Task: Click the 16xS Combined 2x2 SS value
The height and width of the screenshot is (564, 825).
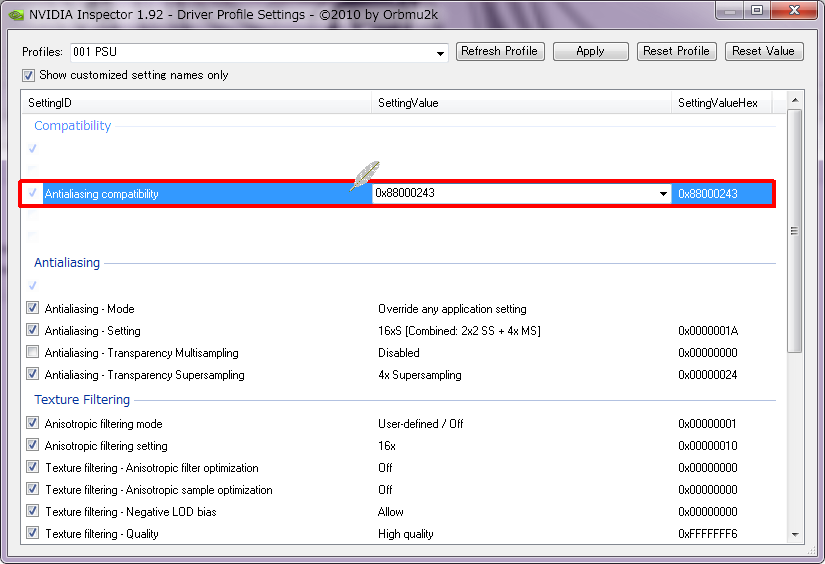Action: tap(459, 331)
